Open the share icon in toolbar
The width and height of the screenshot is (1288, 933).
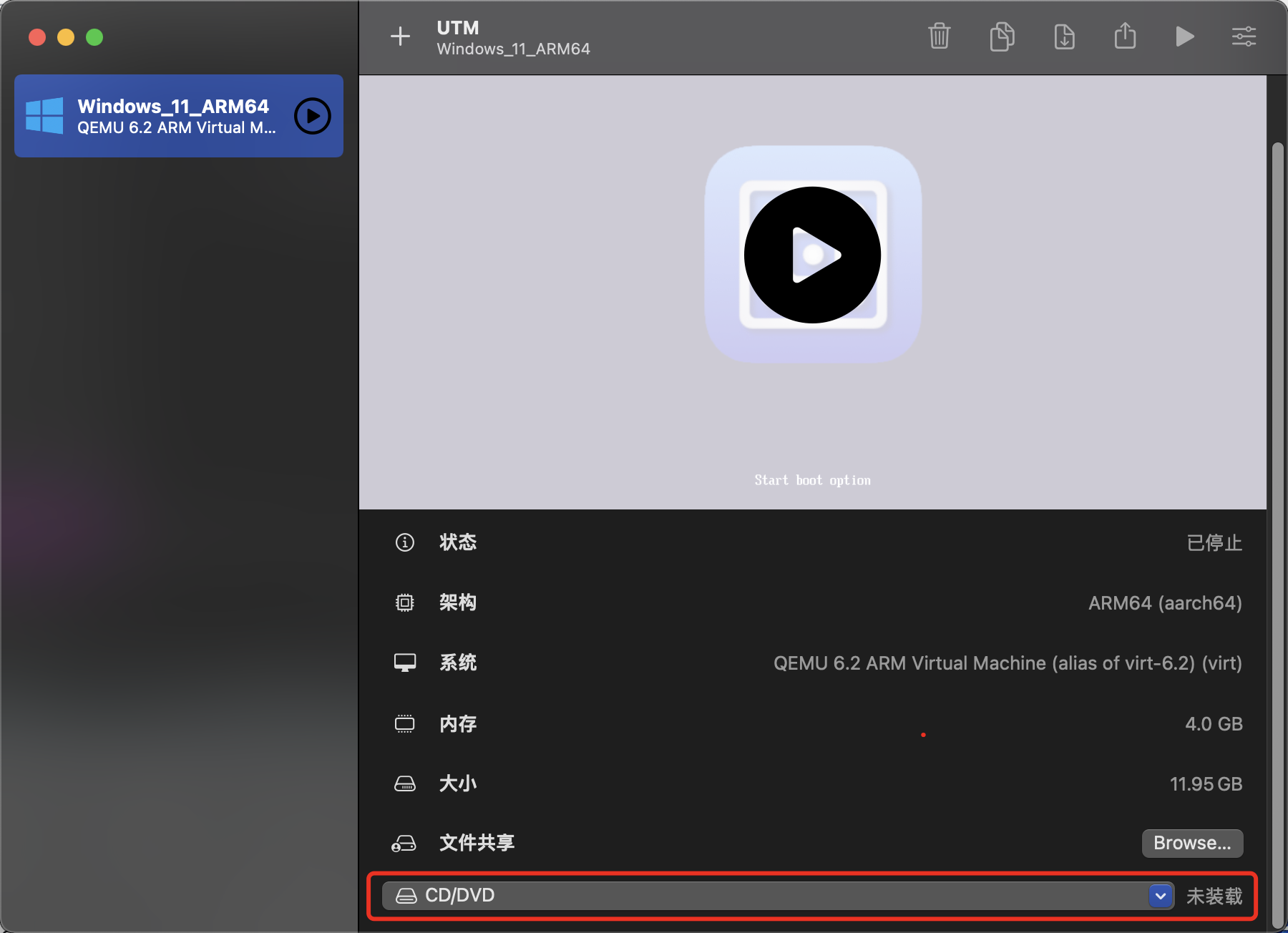coord(1125,36)
